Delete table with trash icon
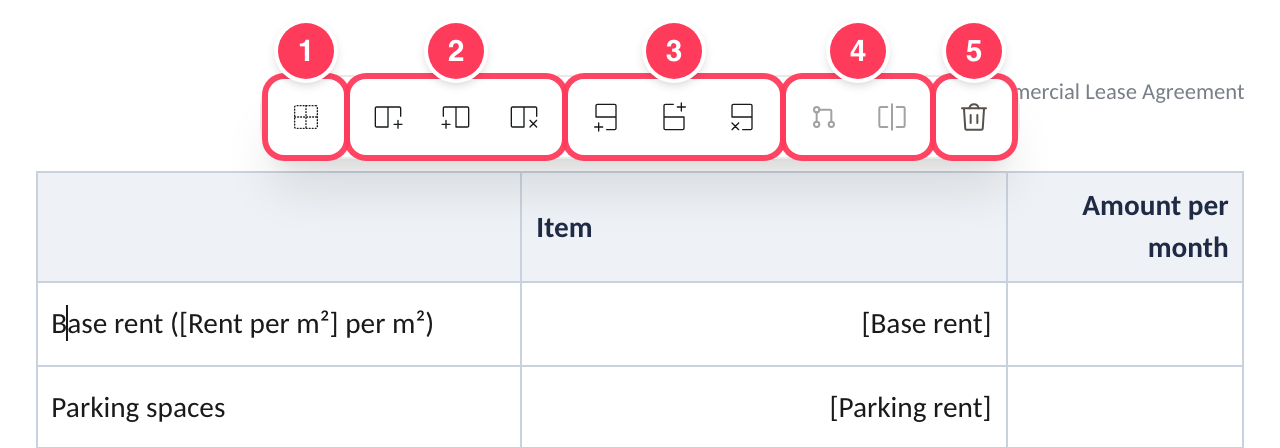The height and width of the screenshot is (448, 1280). tap(974, 117)
